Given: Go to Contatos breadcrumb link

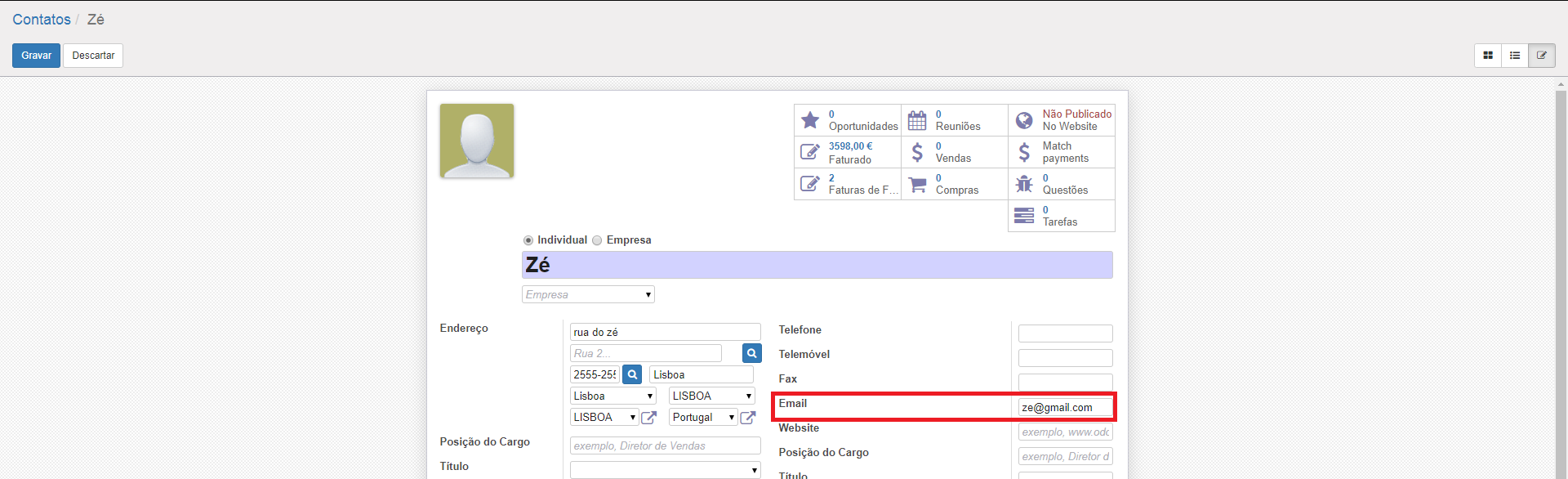Looking at the screenshot, I should pos(42,20).
